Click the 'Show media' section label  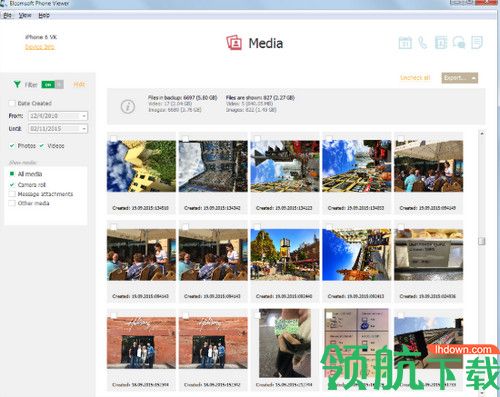tap(22, 163)
